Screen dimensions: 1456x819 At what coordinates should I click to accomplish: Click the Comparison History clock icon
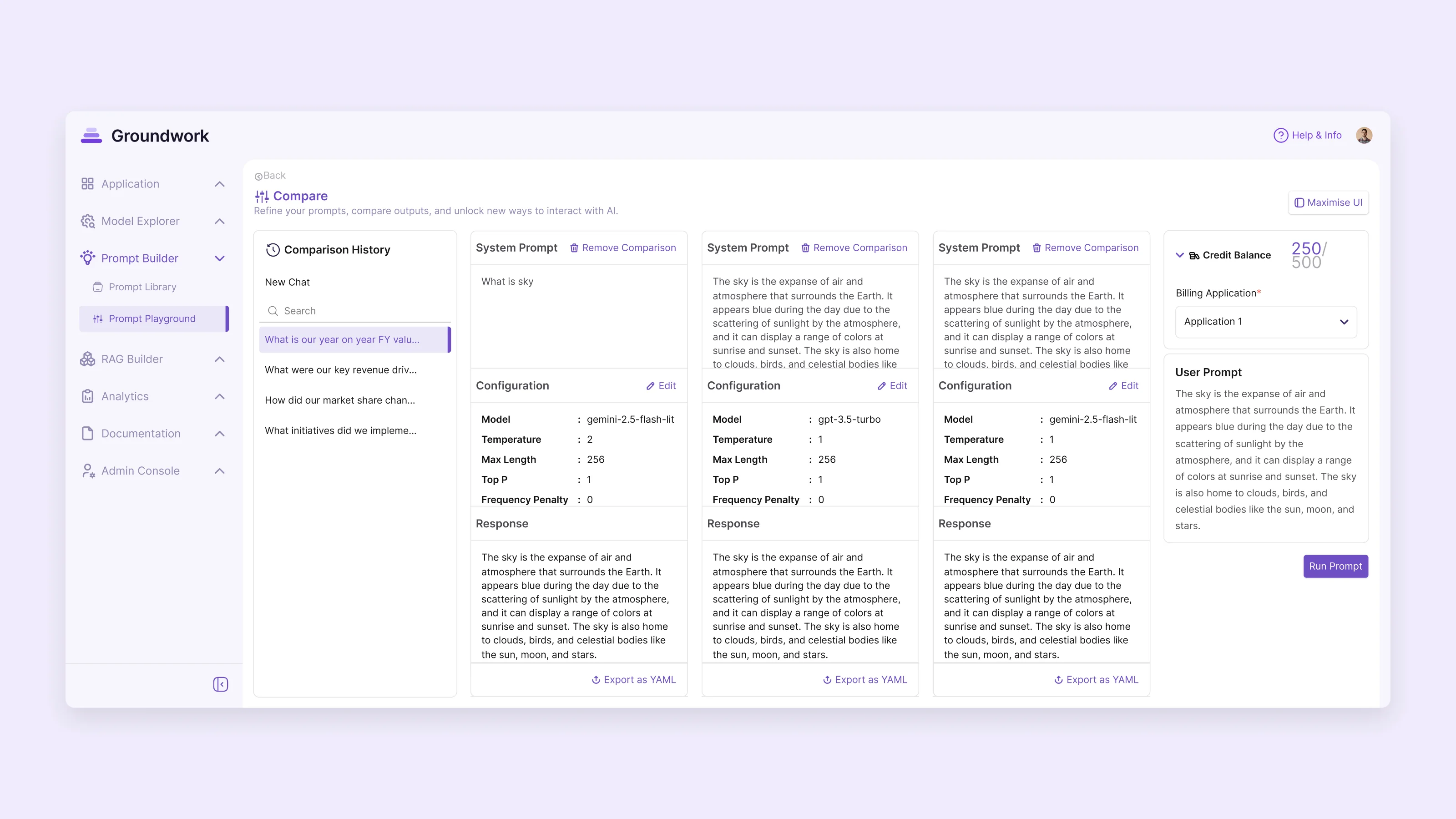point(273,250)
